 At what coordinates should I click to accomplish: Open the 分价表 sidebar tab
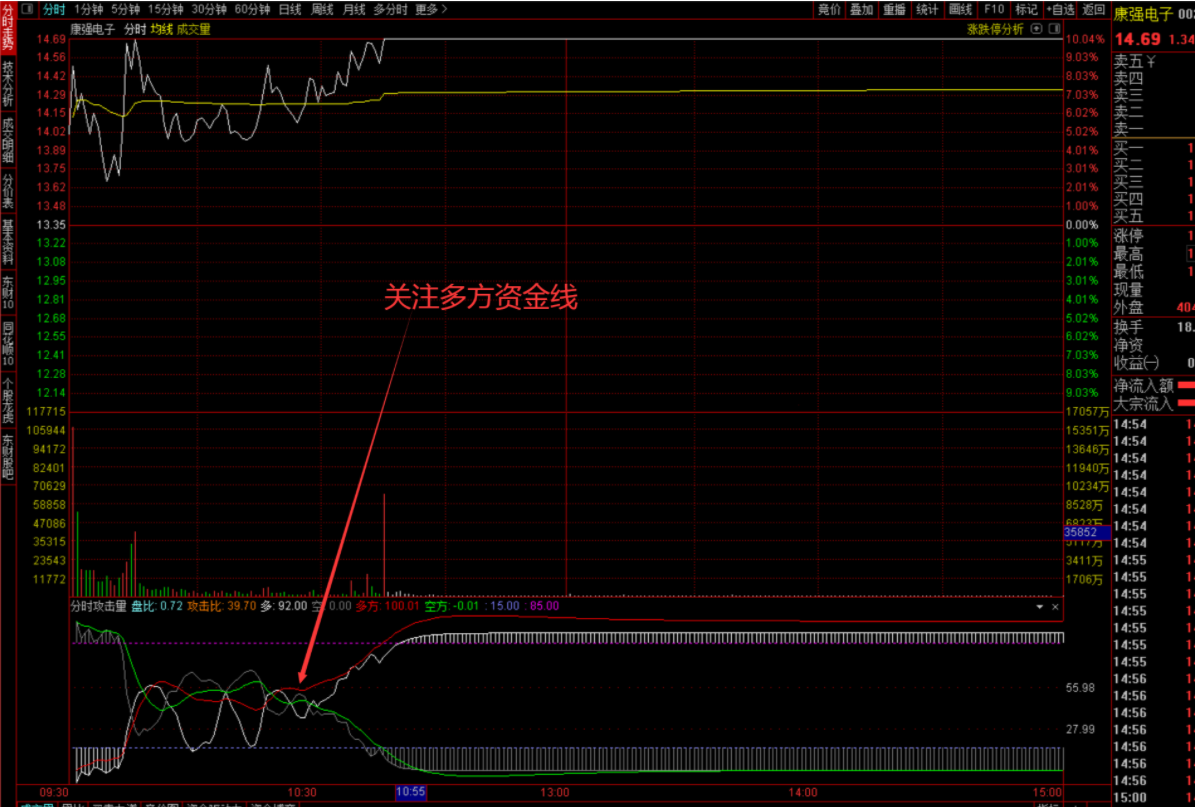pos(8,191)
